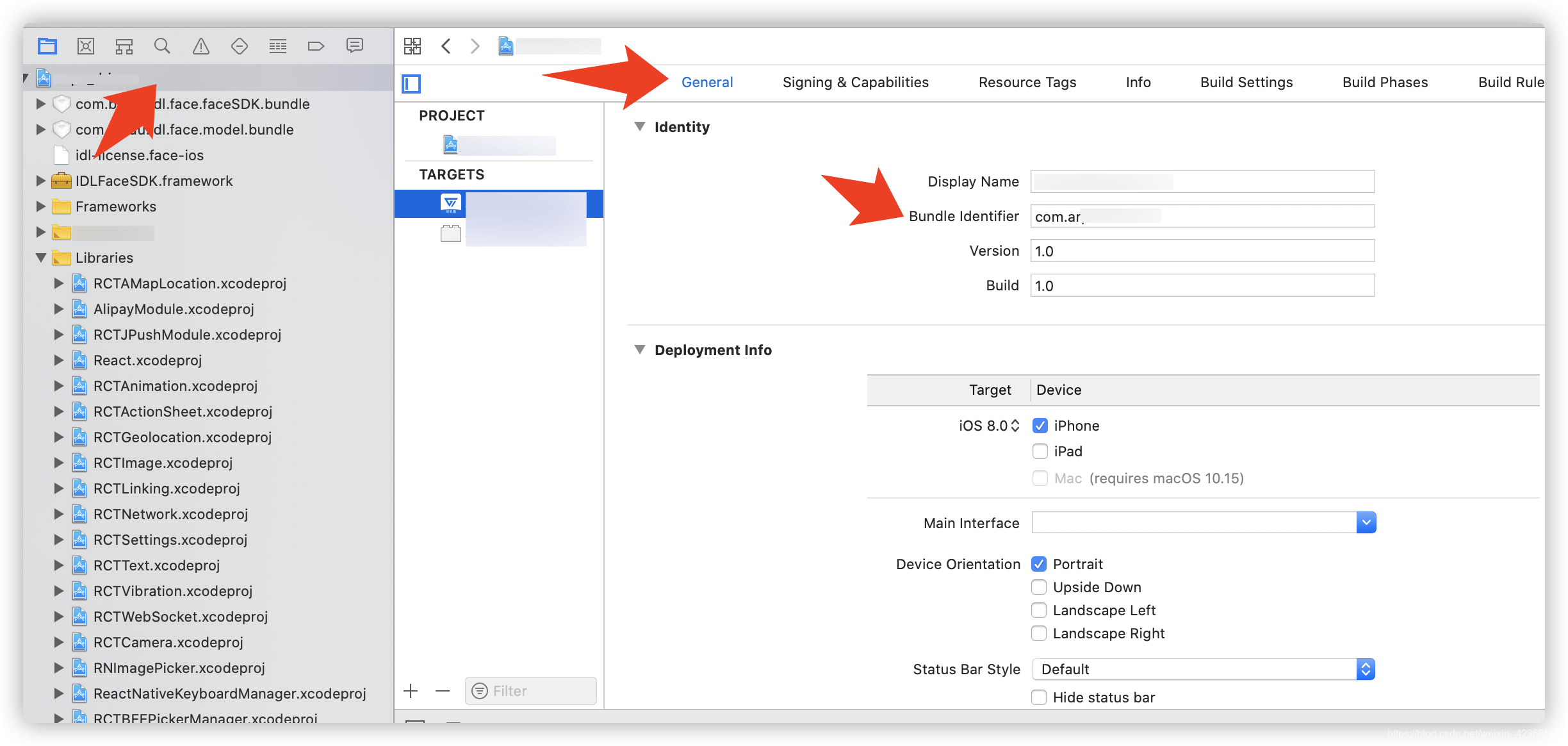The height and width of the screenshot is (746, 1568).
Task: Enable the Hide status bar checkbox
Action: 1039,697
